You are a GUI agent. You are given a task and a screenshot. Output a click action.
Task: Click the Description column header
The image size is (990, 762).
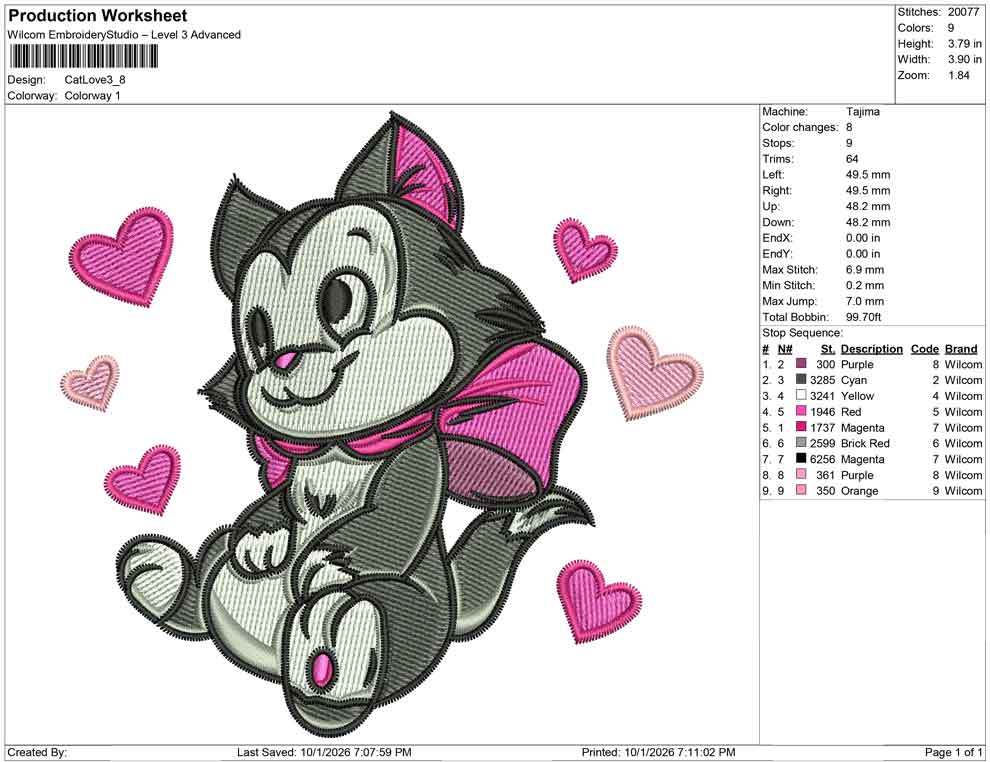[x=872, y=348]
